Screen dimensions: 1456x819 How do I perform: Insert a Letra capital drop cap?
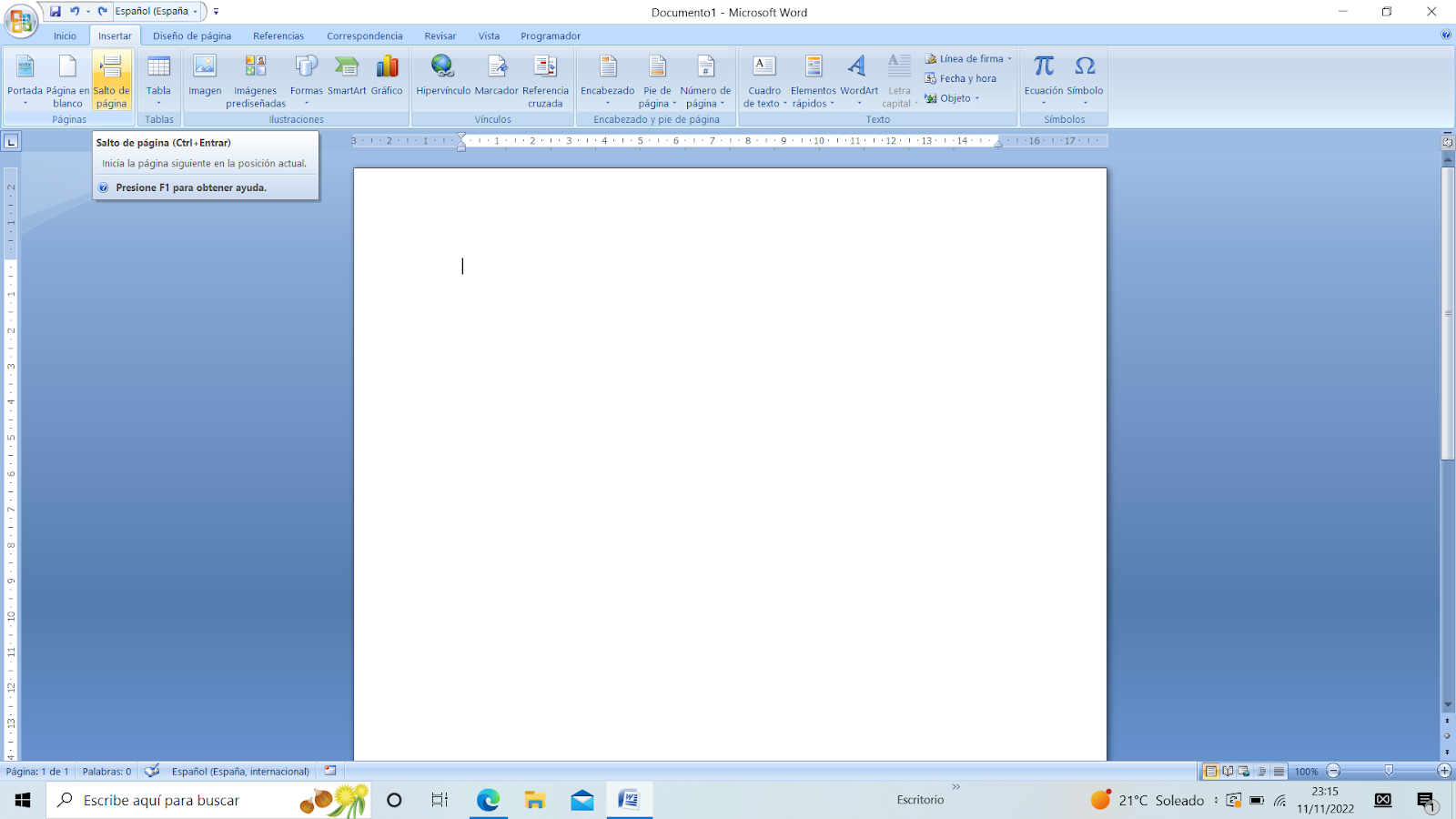coord(899,80)
